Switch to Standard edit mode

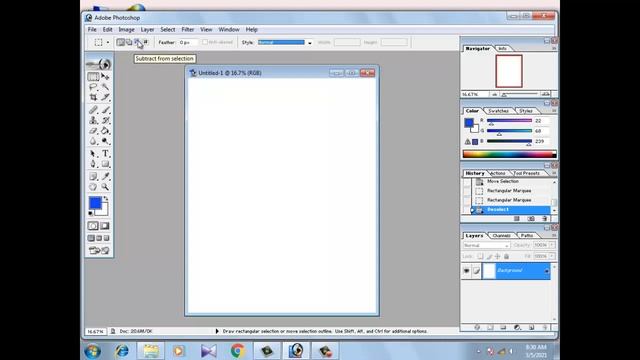click(x=93, y=226)
